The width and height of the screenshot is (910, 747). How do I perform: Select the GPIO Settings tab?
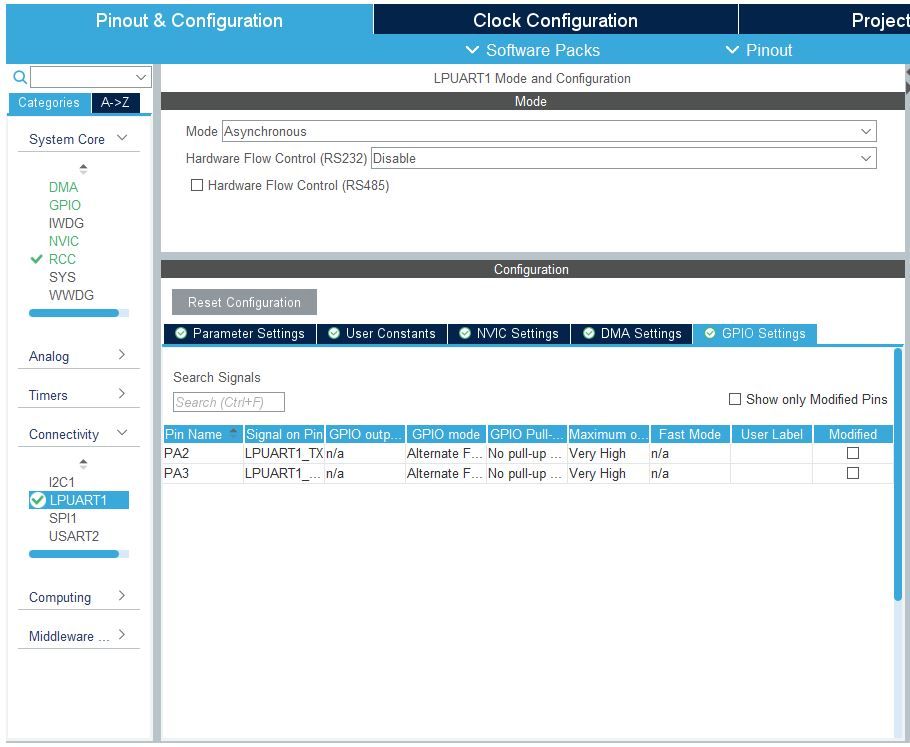tap(755, 333)
